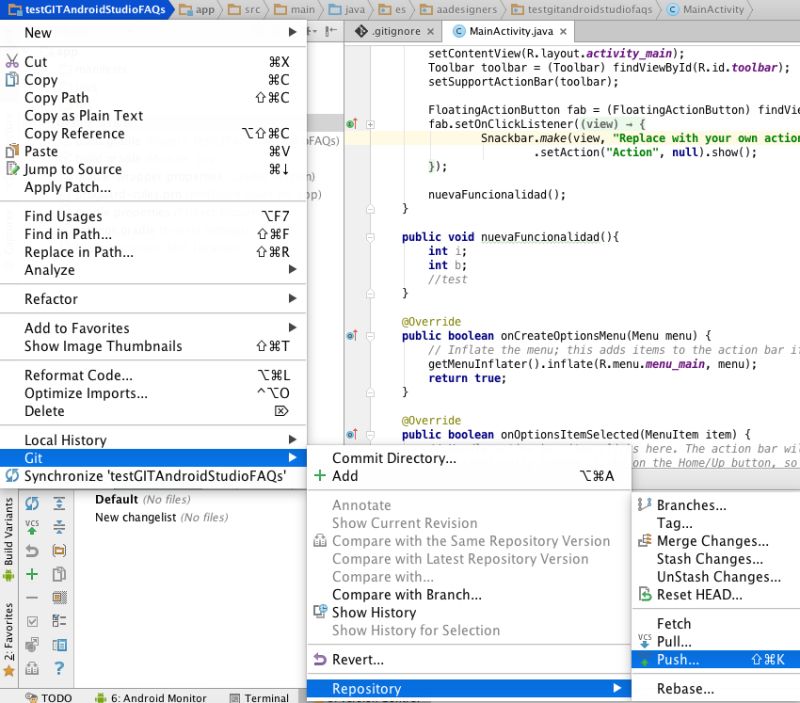Expand the Analyze submenu arrow
Screen dimensions: 800x703
click(x=292, y=269)
